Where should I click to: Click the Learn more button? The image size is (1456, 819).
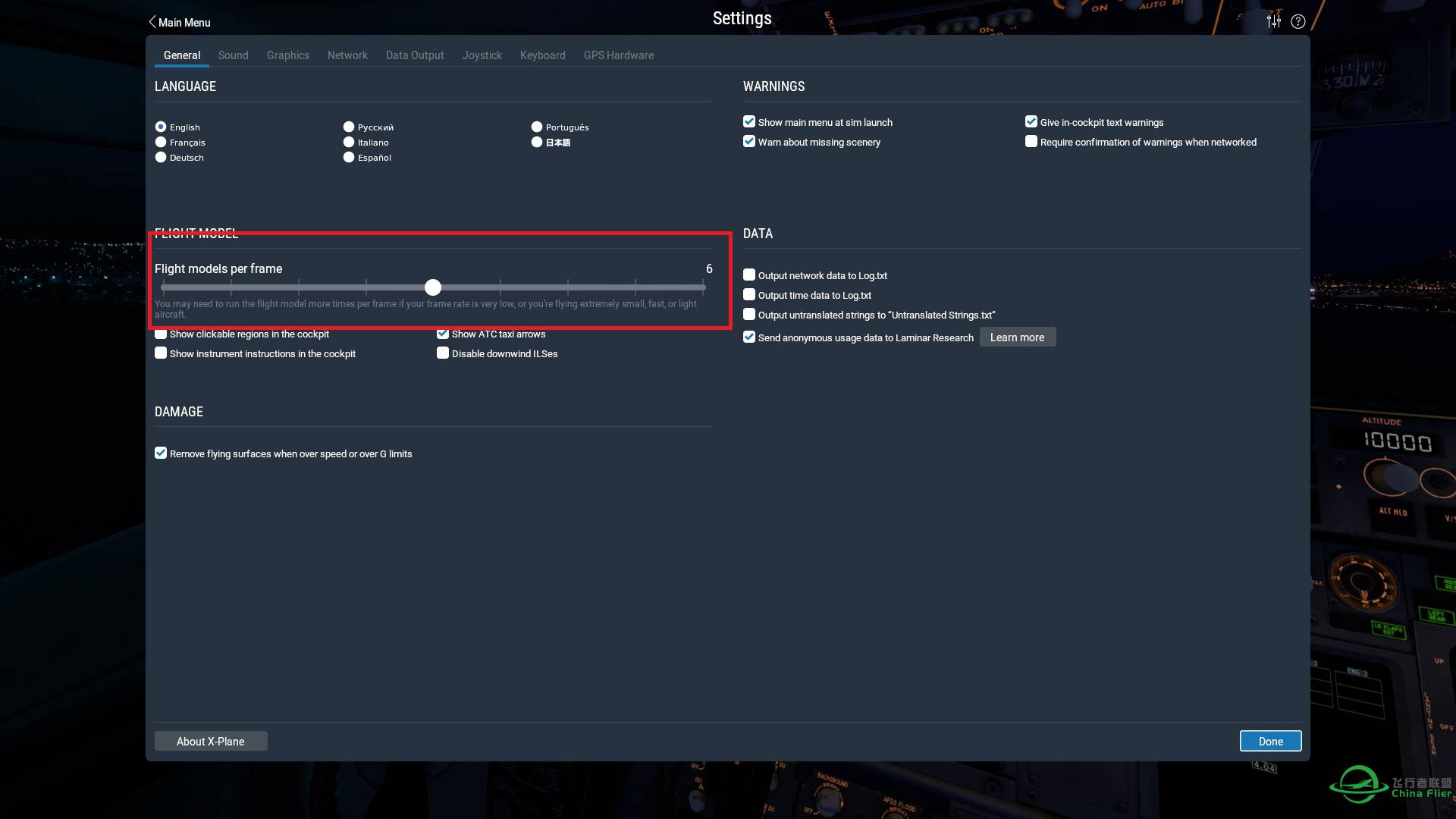tap(1018, 337)
